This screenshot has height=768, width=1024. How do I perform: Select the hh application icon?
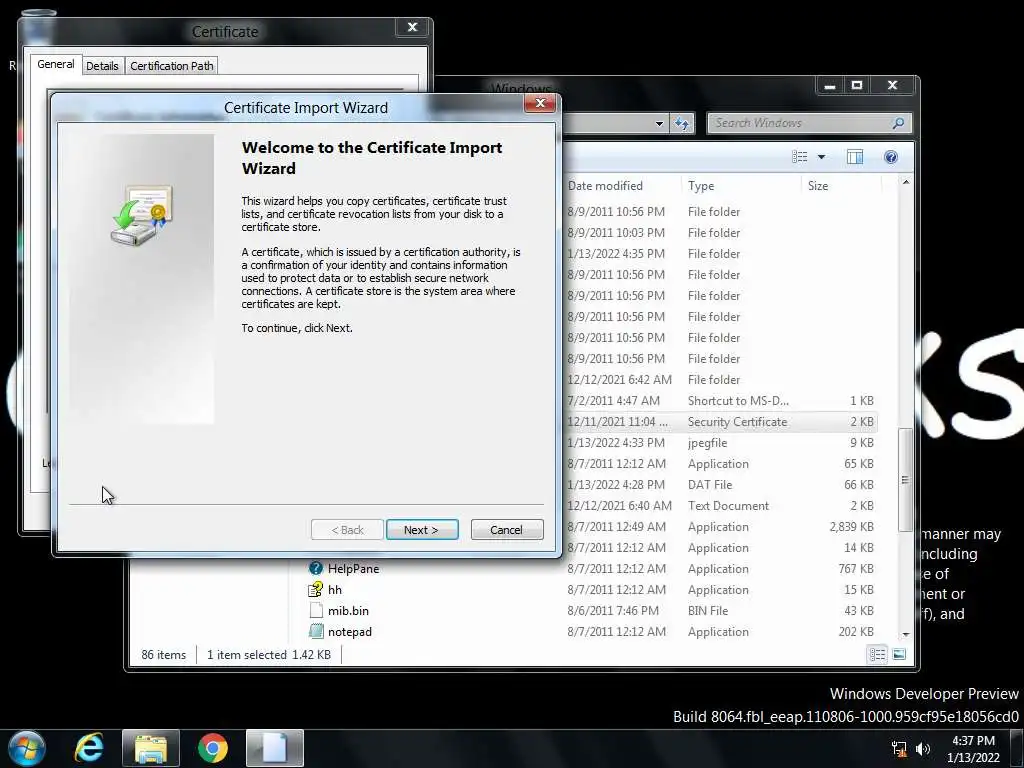[x=316, y=589]
